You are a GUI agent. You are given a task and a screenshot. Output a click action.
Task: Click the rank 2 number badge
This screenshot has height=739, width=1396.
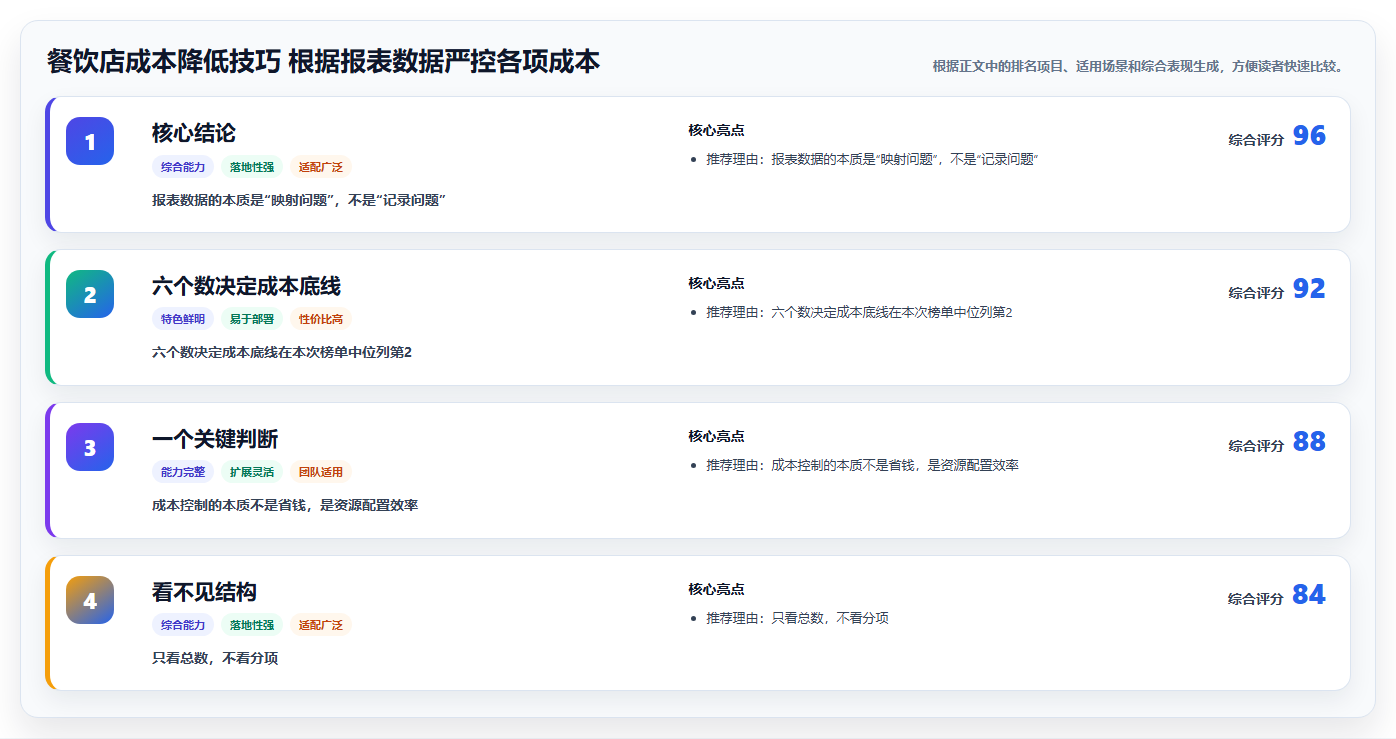(90, 294)
